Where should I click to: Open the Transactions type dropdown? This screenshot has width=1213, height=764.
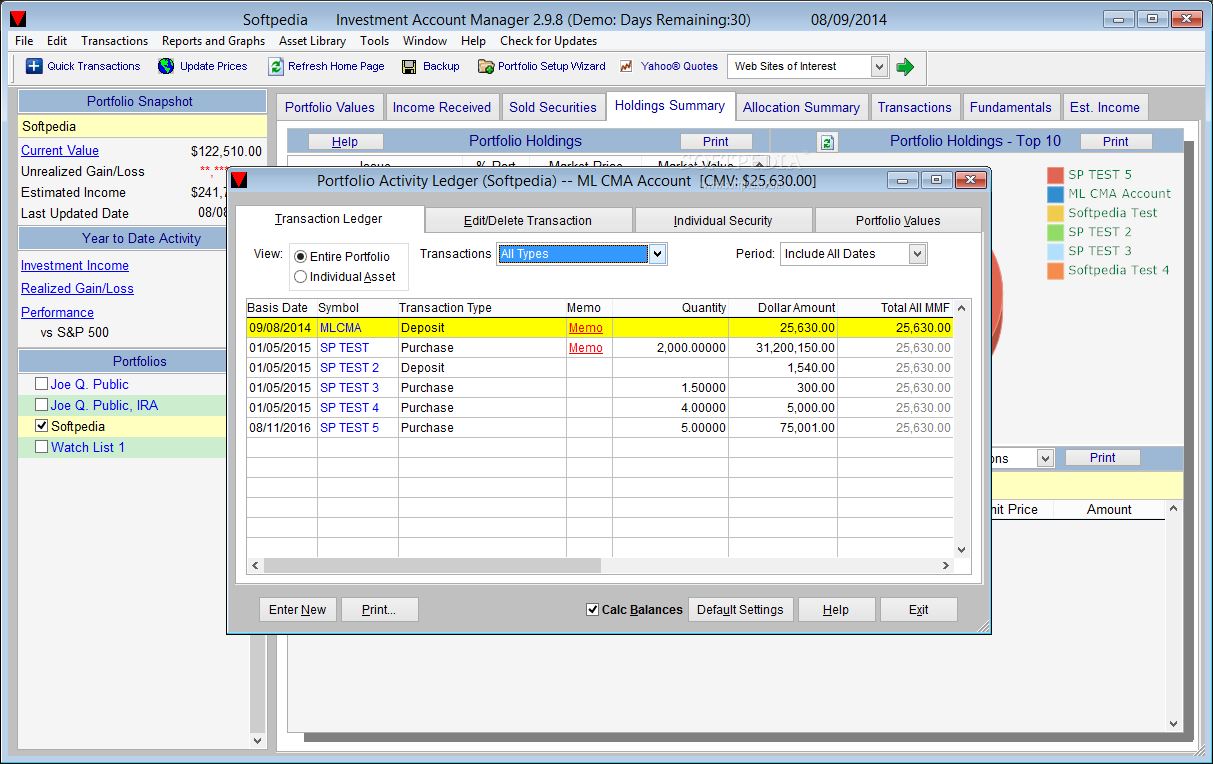(x=657, y=254)
